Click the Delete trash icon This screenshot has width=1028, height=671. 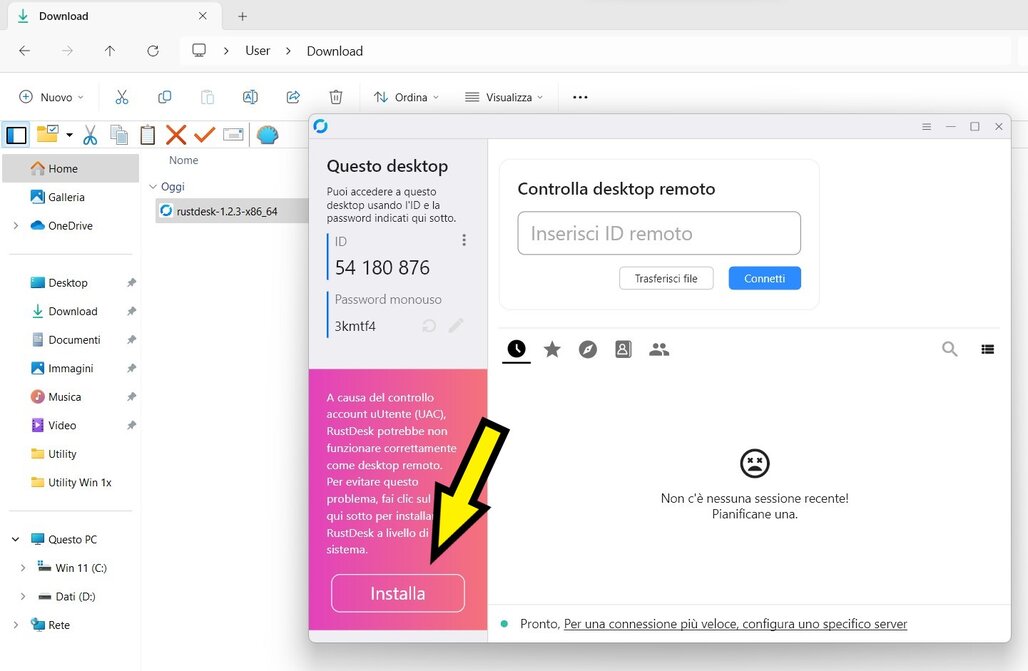click(336, 97)
